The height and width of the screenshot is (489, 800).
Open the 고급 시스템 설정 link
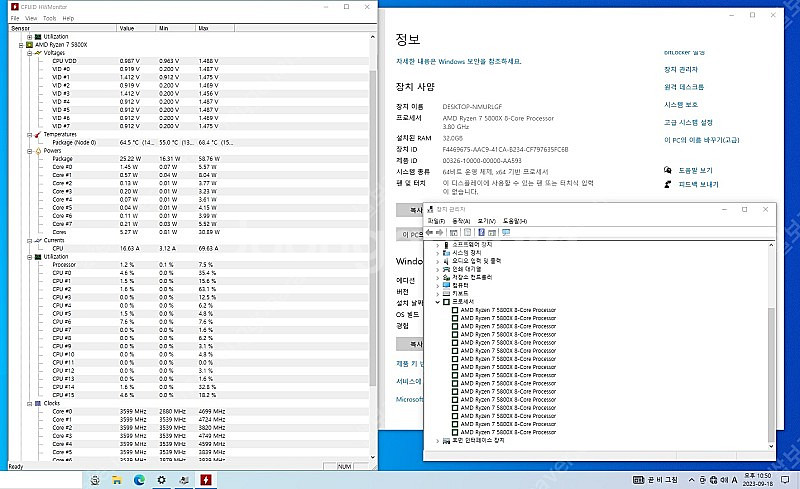tap(688, 123)
